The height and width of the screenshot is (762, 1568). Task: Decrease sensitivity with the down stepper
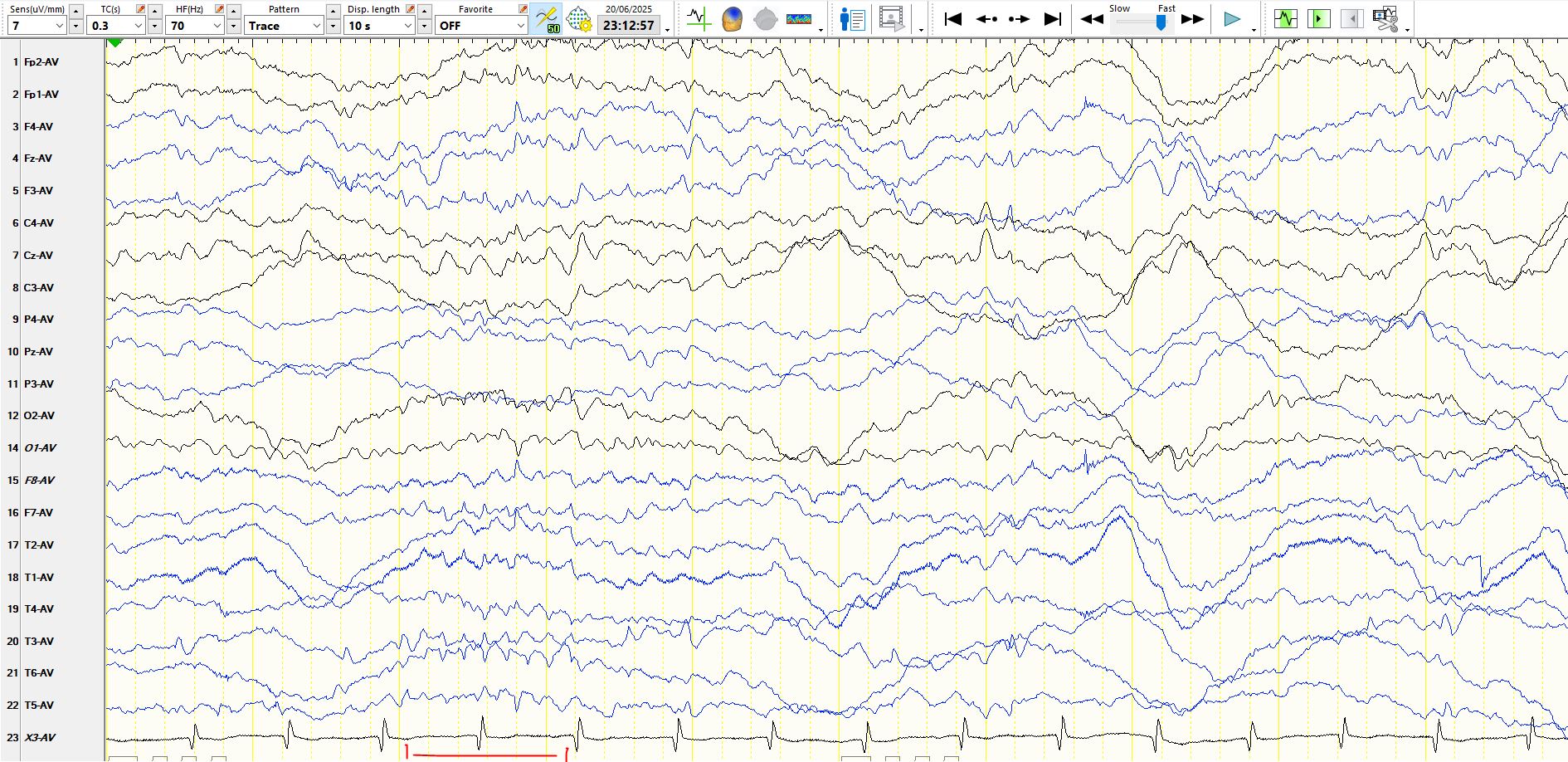76,26
